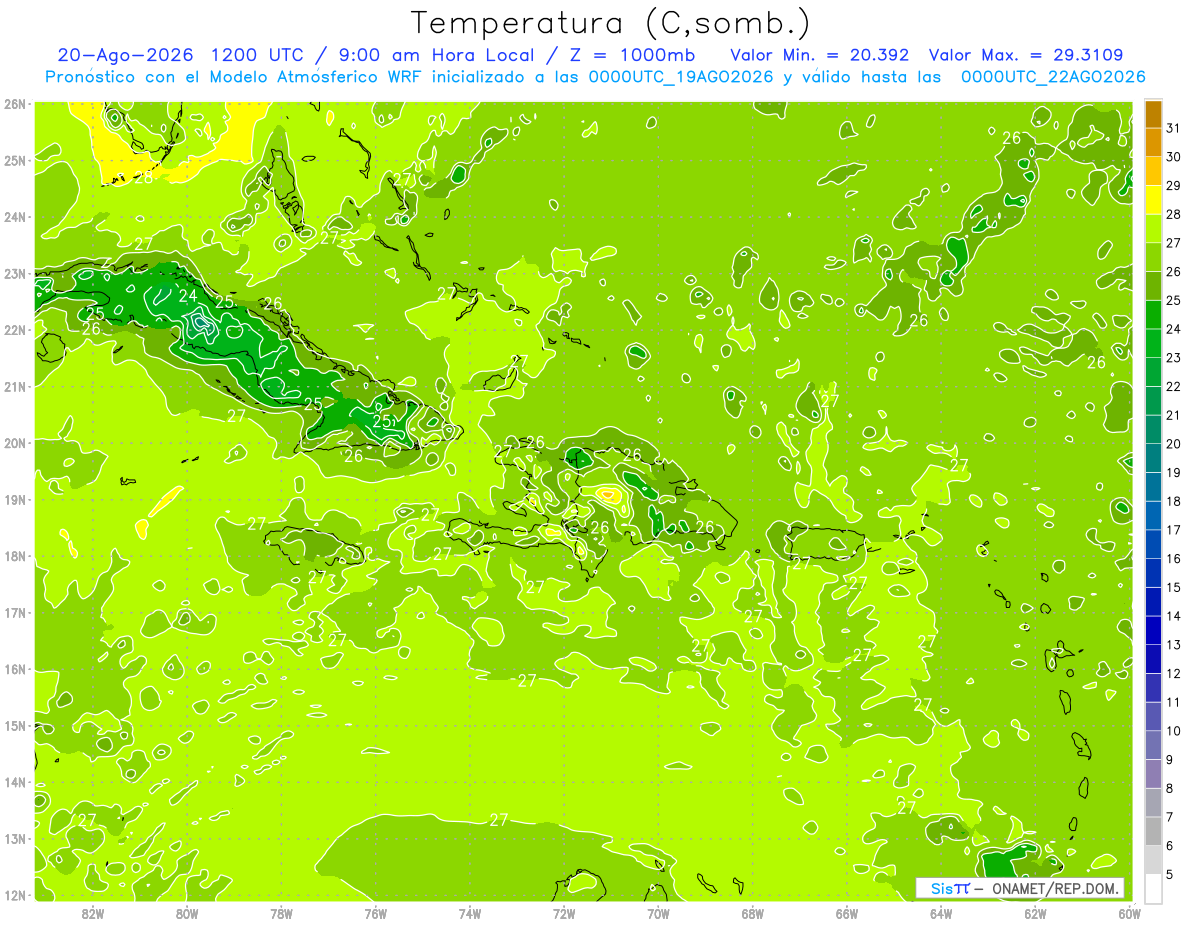The width and height of the screenshot is (1200, 927).
Task: Select the "Z = 1000mb" level label
Action: pyautogui.click(x=632, y=55)
